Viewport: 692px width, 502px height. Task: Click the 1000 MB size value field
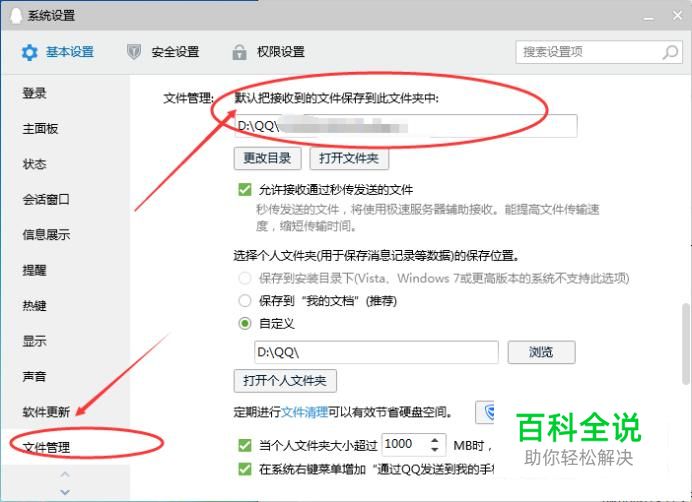click(405, 444)
